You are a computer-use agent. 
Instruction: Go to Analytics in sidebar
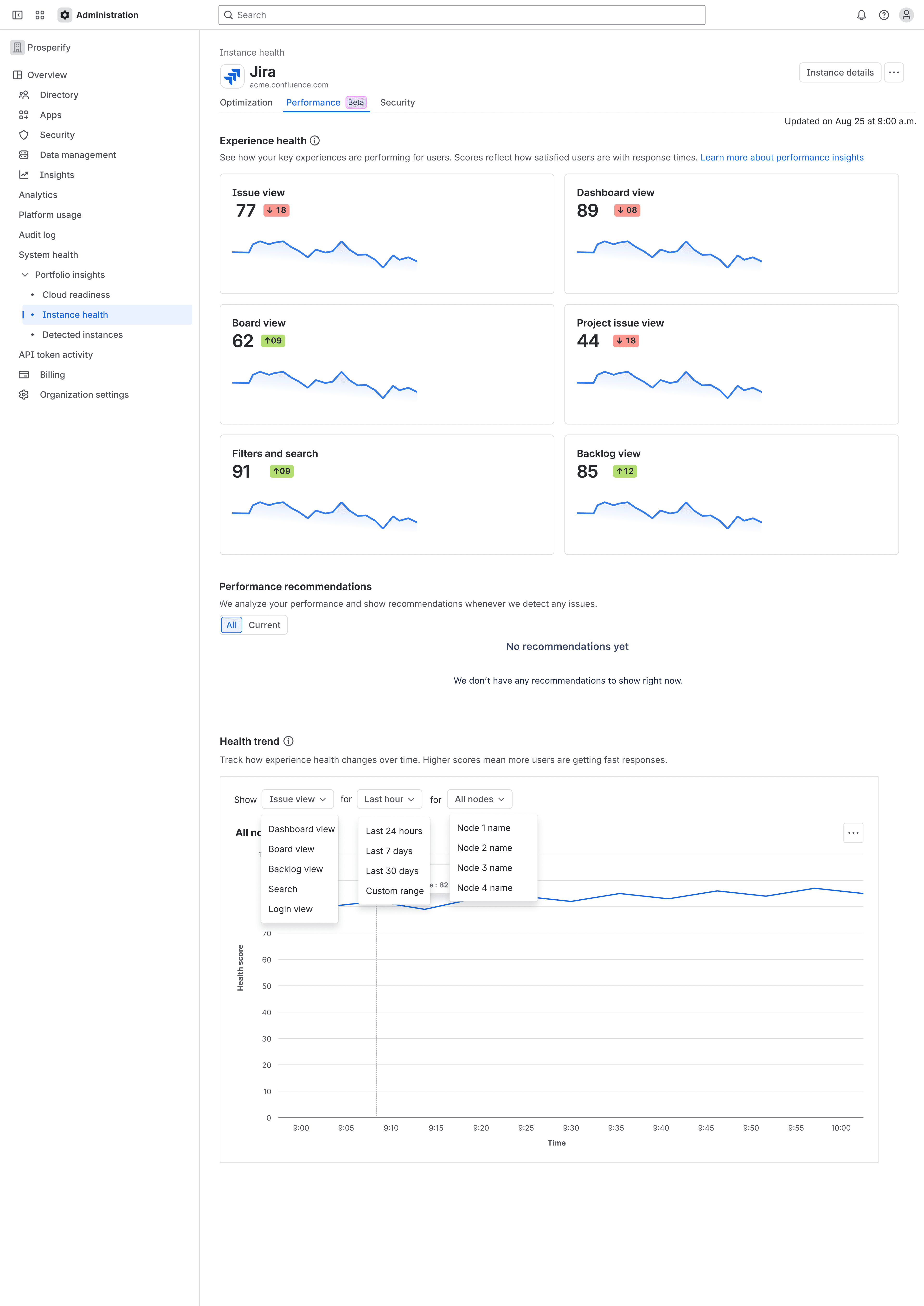coord(38,195)
